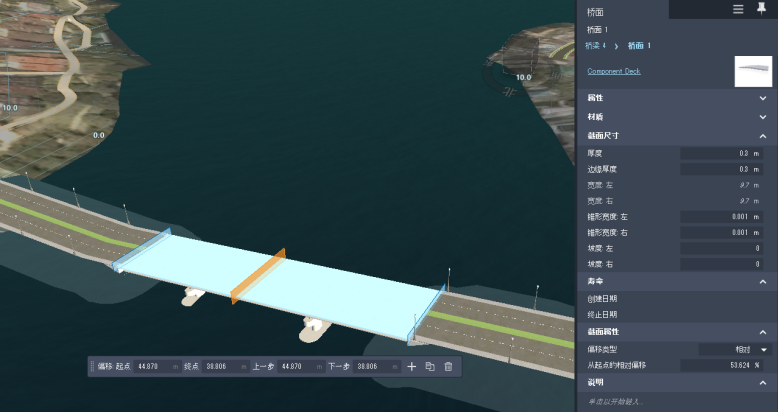Viewport: 778px width, 412px height.
Task: Edit the 终点 offset field
Action: pyautogui.click(x=225, y=366)
